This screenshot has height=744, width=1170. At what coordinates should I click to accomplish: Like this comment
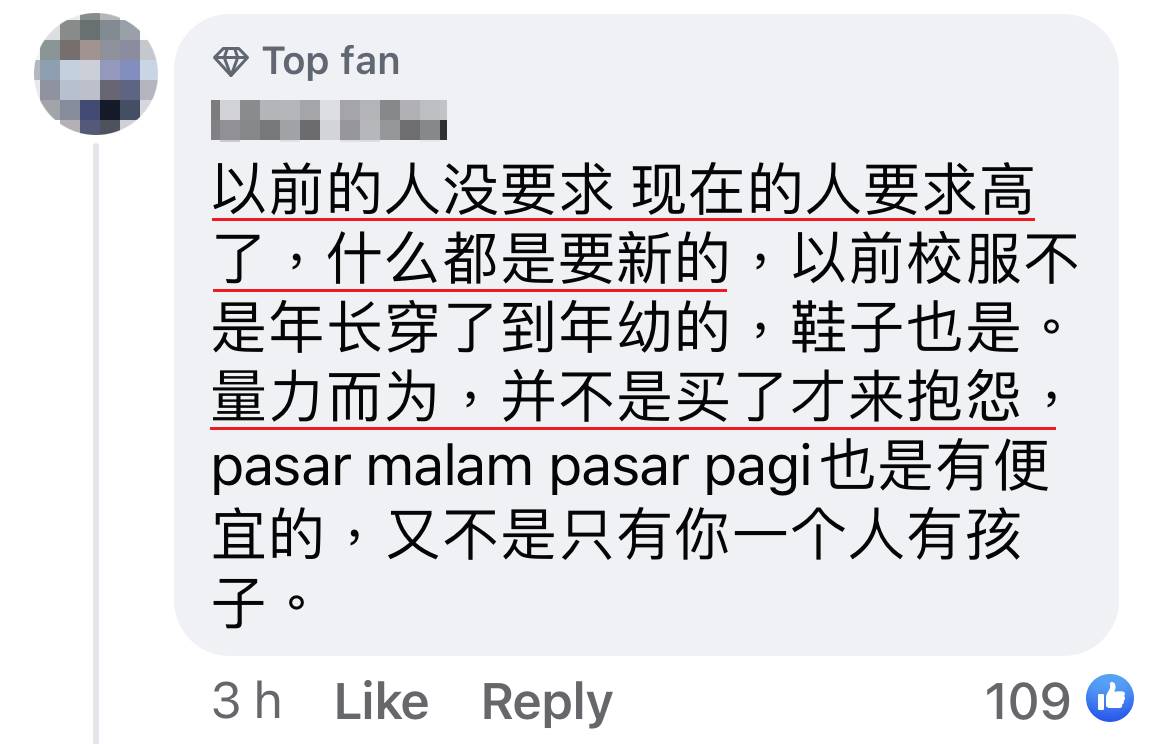(381, 701)
